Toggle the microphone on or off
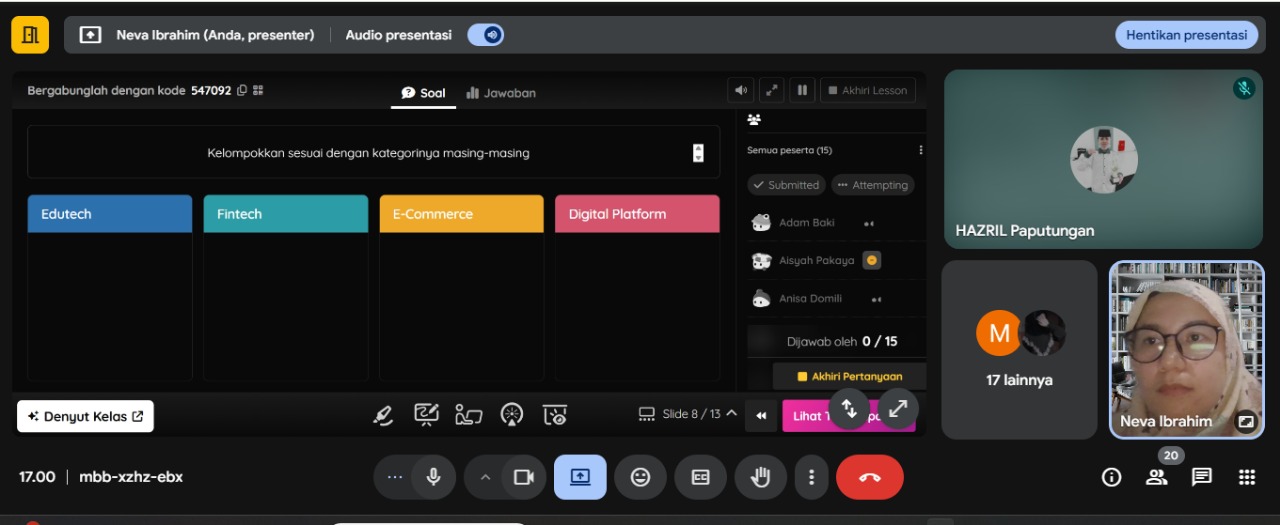 coord(433,477)
